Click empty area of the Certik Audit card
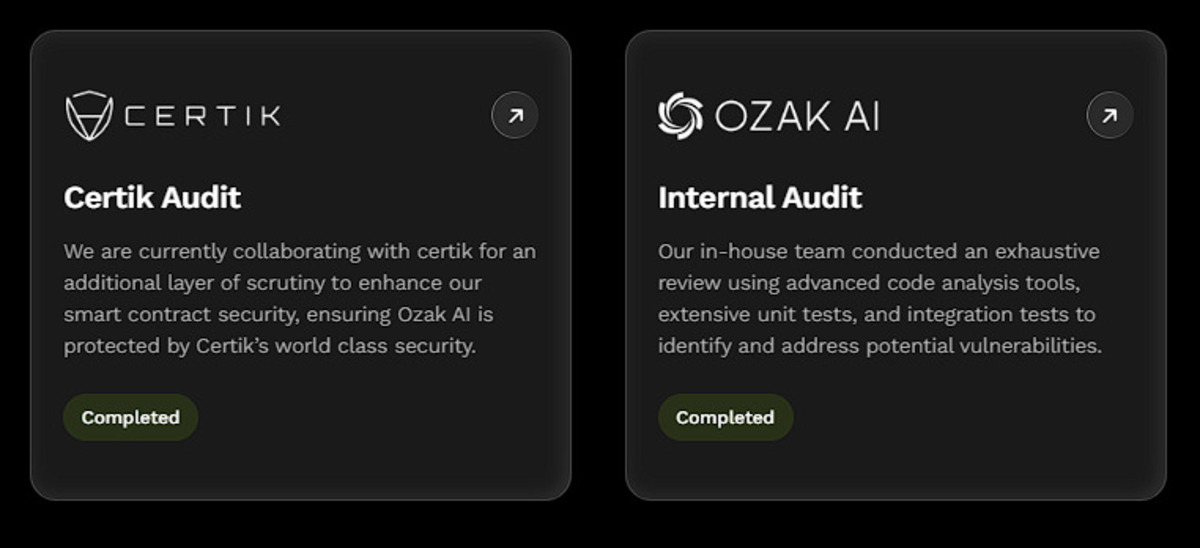 pyautogui.click(x=380, y=430)
